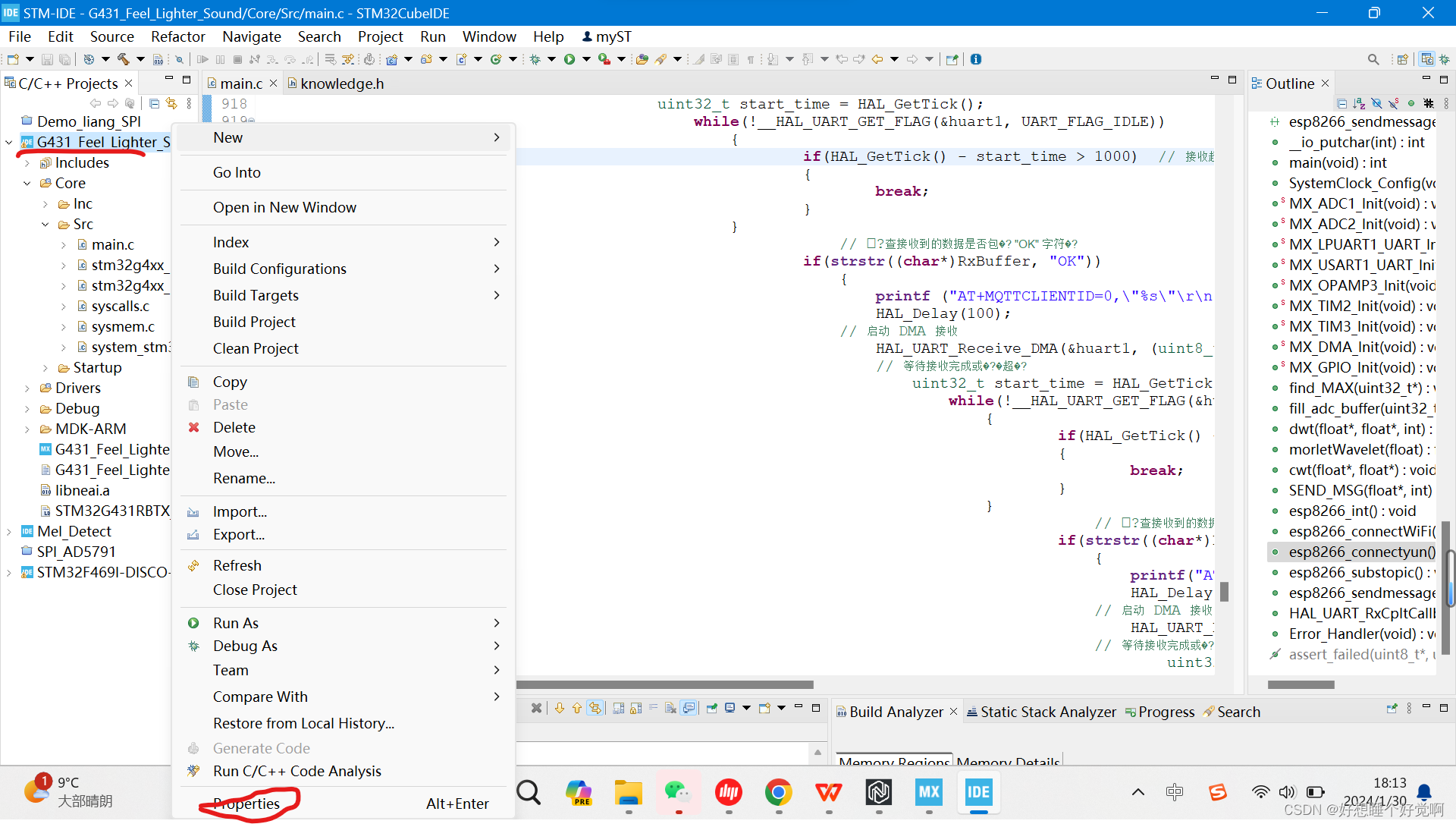Switch to the Debug perspective icon

1445,59
